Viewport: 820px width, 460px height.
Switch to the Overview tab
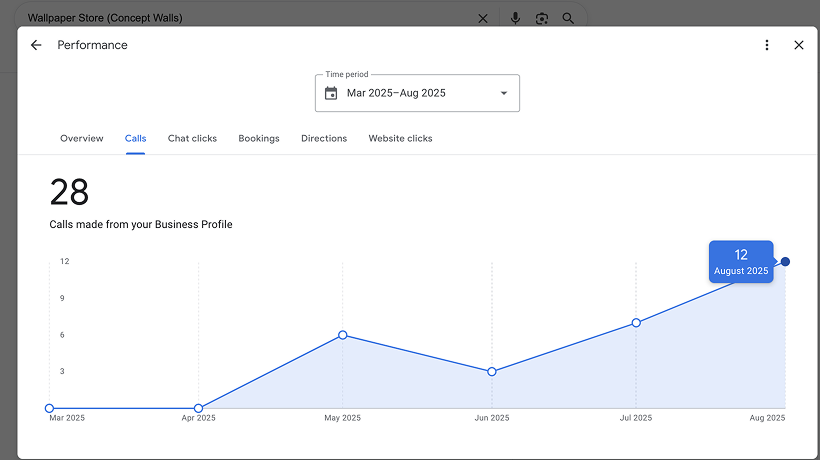81,138
